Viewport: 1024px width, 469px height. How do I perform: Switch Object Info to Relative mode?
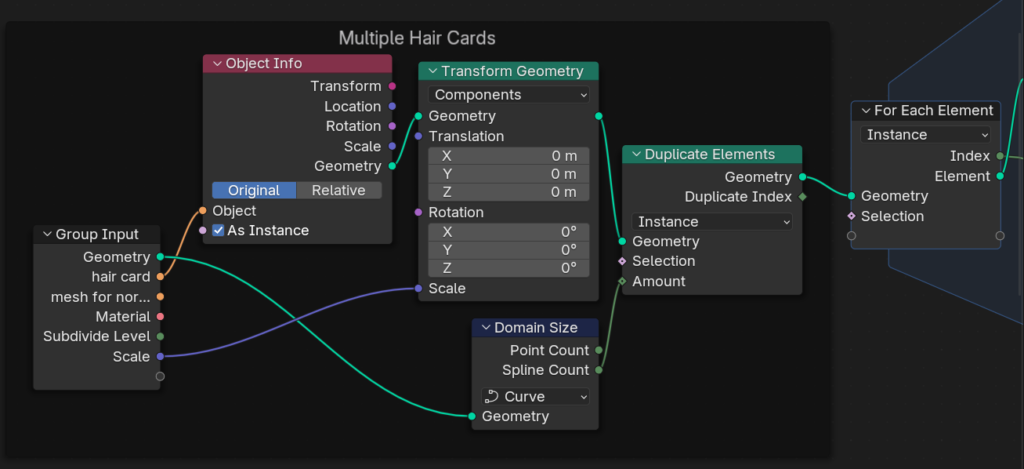pyautogui.click(x=338, y=190)
